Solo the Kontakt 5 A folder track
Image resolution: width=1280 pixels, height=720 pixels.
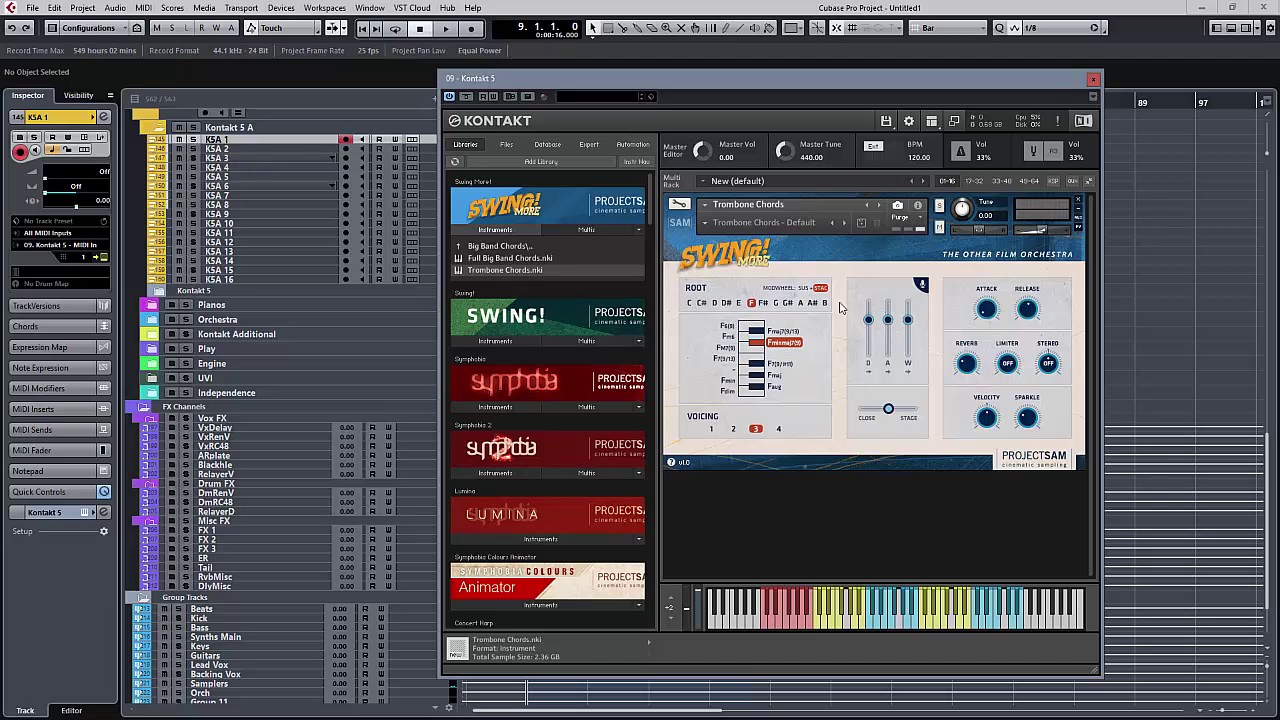[x=193, y=127]
